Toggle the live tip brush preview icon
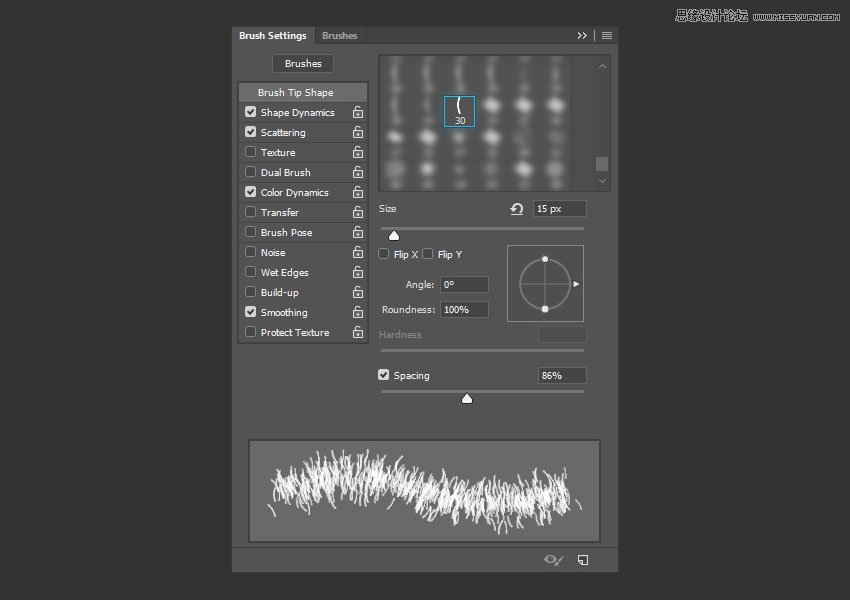Viewport: 850px width, 600px height. [x=553, y=560]
